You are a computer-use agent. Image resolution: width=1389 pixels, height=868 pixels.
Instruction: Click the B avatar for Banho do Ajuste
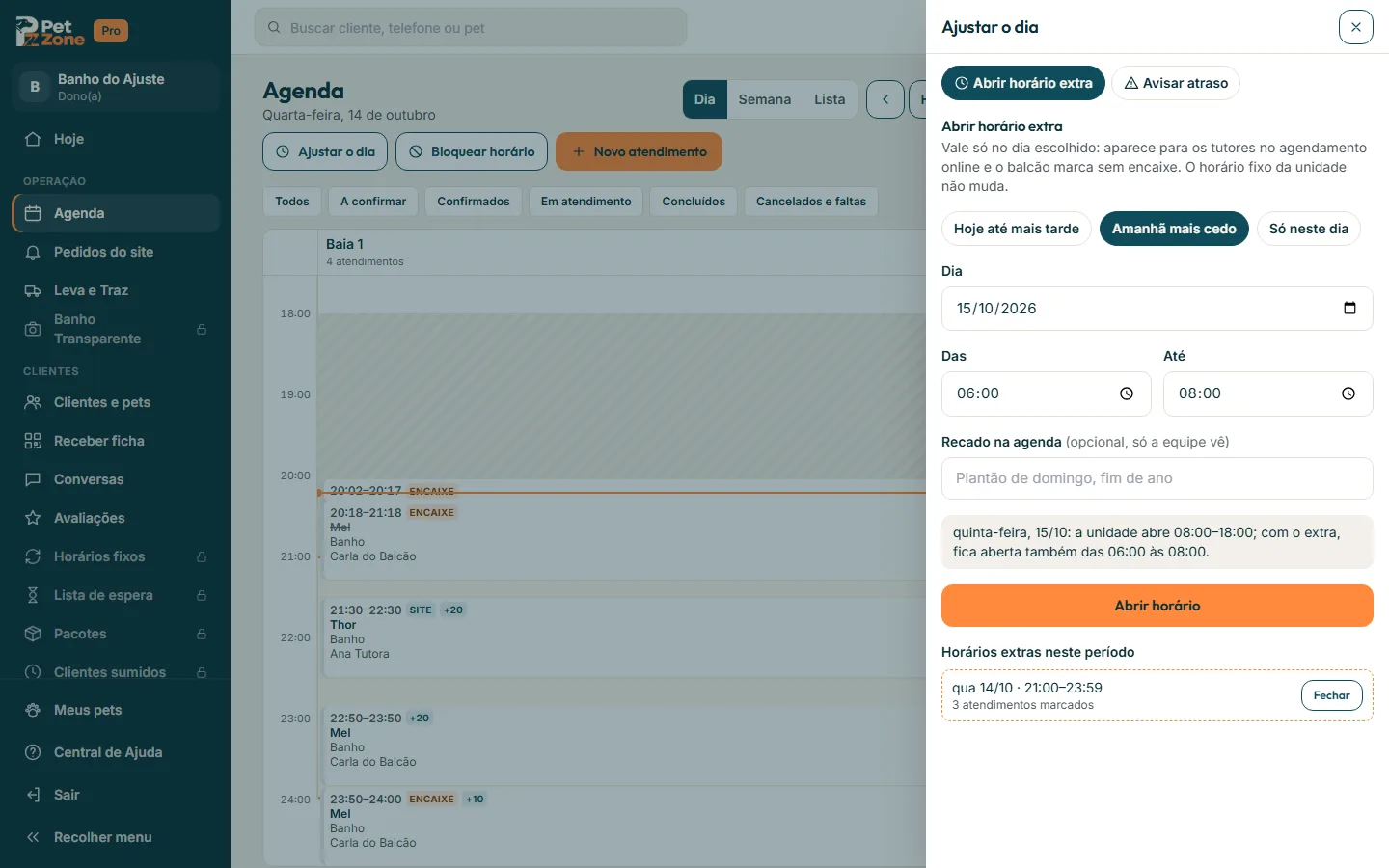pyautogui.click(x=35, y=87)
